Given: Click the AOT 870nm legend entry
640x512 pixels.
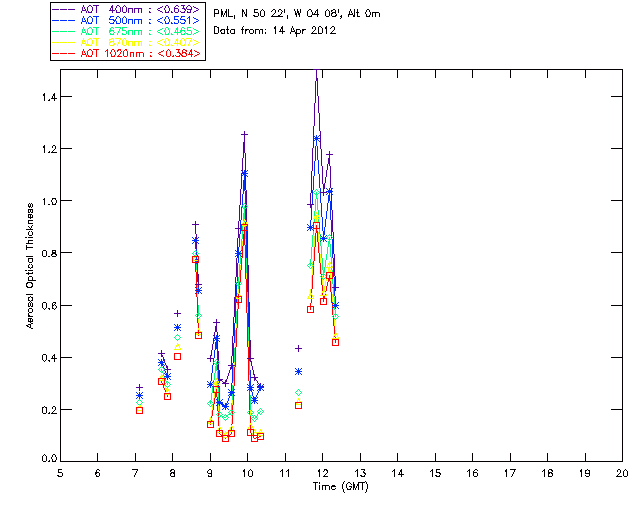Looking at the screenshot, I should (126, 42).
